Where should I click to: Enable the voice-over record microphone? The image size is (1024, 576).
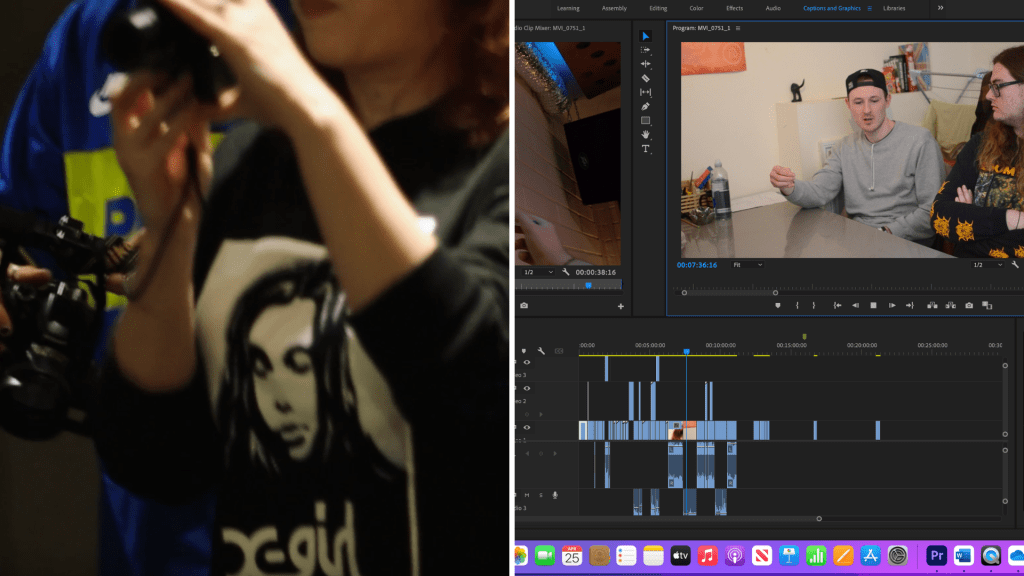tap(554, 493)
